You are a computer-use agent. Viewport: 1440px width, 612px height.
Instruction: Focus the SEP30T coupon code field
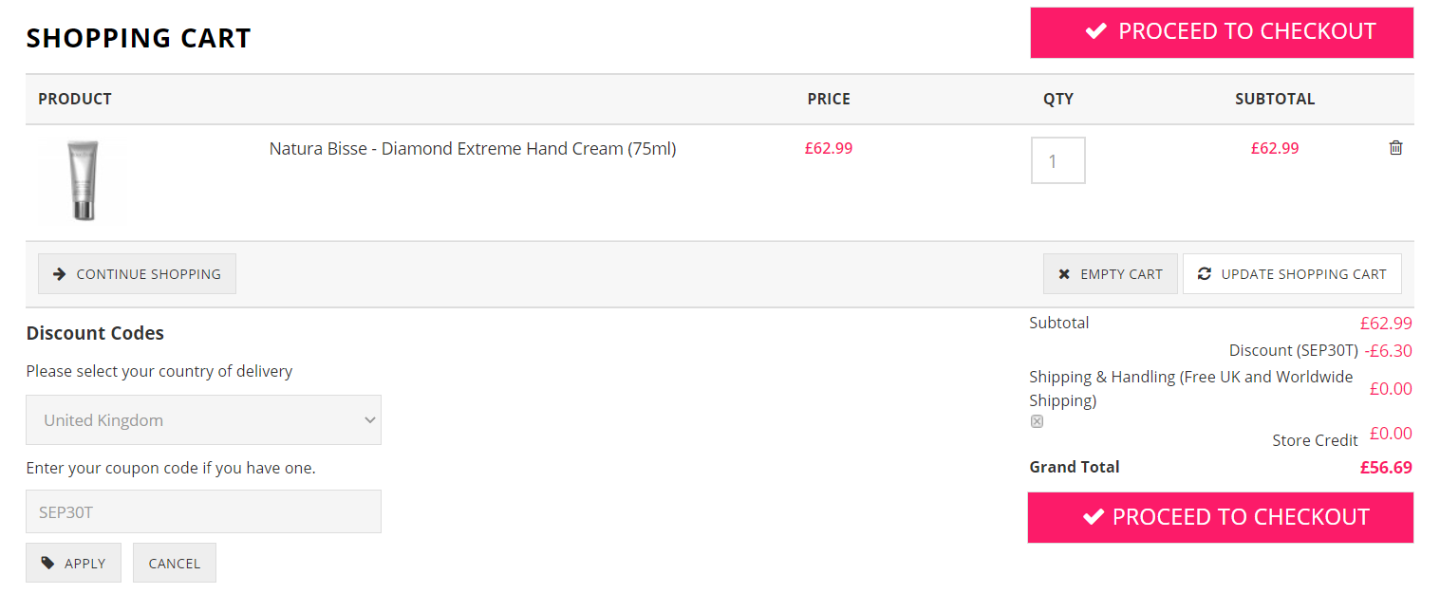tap(203, 512)
